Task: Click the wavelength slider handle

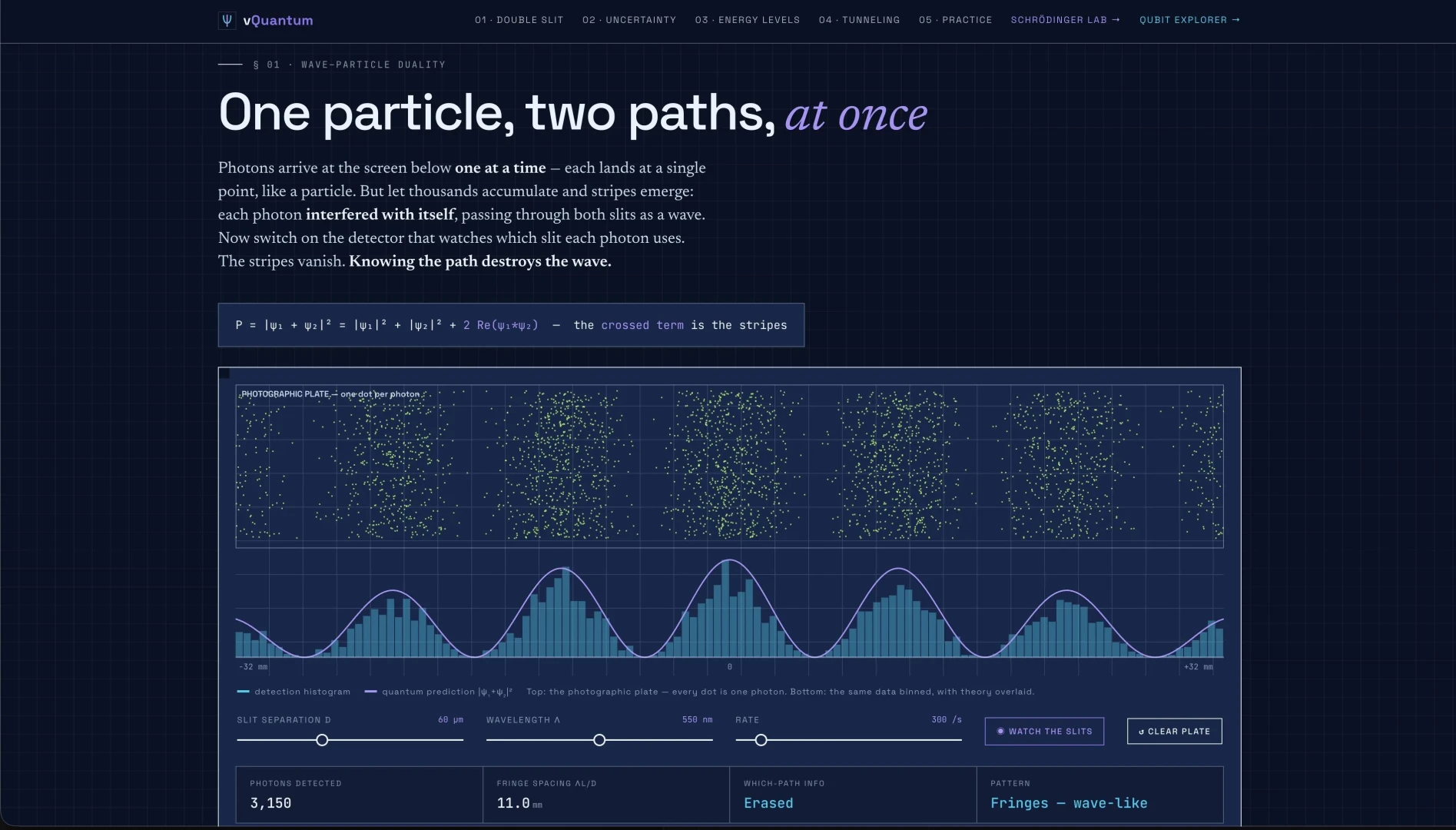Action: click(599, 740)
